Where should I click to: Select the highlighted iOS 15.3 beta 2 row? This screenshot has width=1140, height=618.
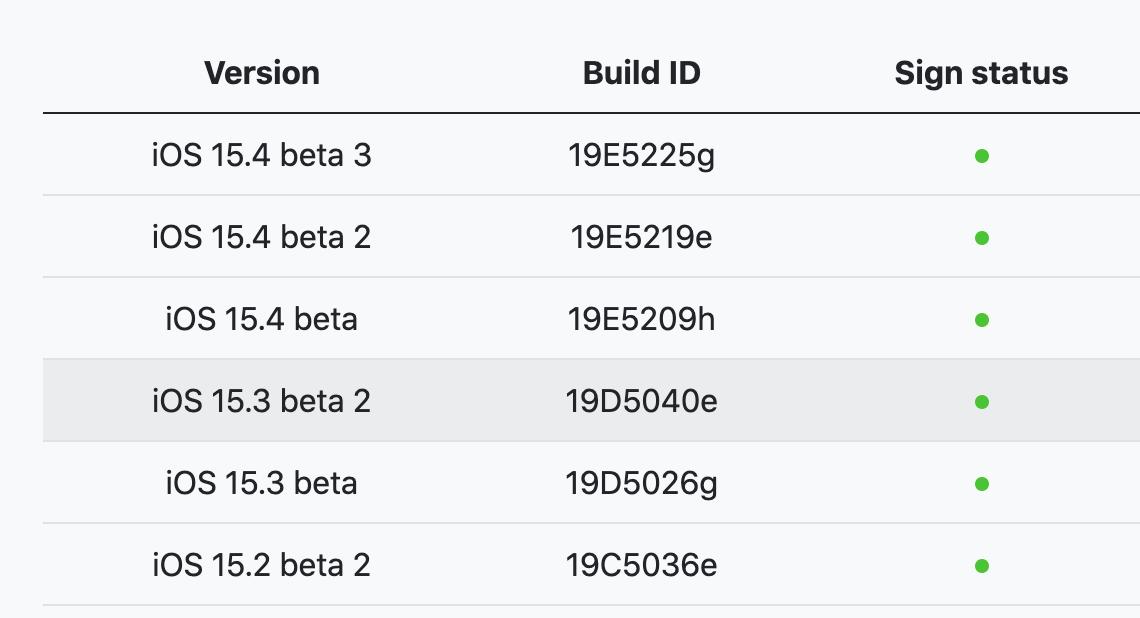(262, 402)
